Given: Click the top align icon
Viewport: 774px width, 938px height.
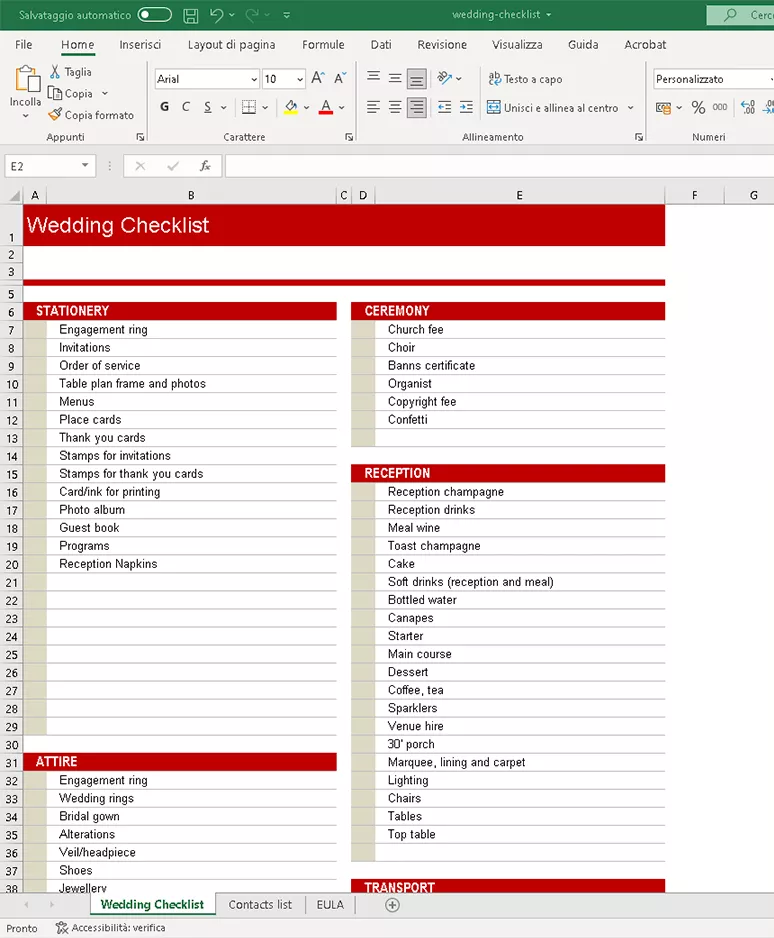Looking at the screenshot, I should coord(373,78).
